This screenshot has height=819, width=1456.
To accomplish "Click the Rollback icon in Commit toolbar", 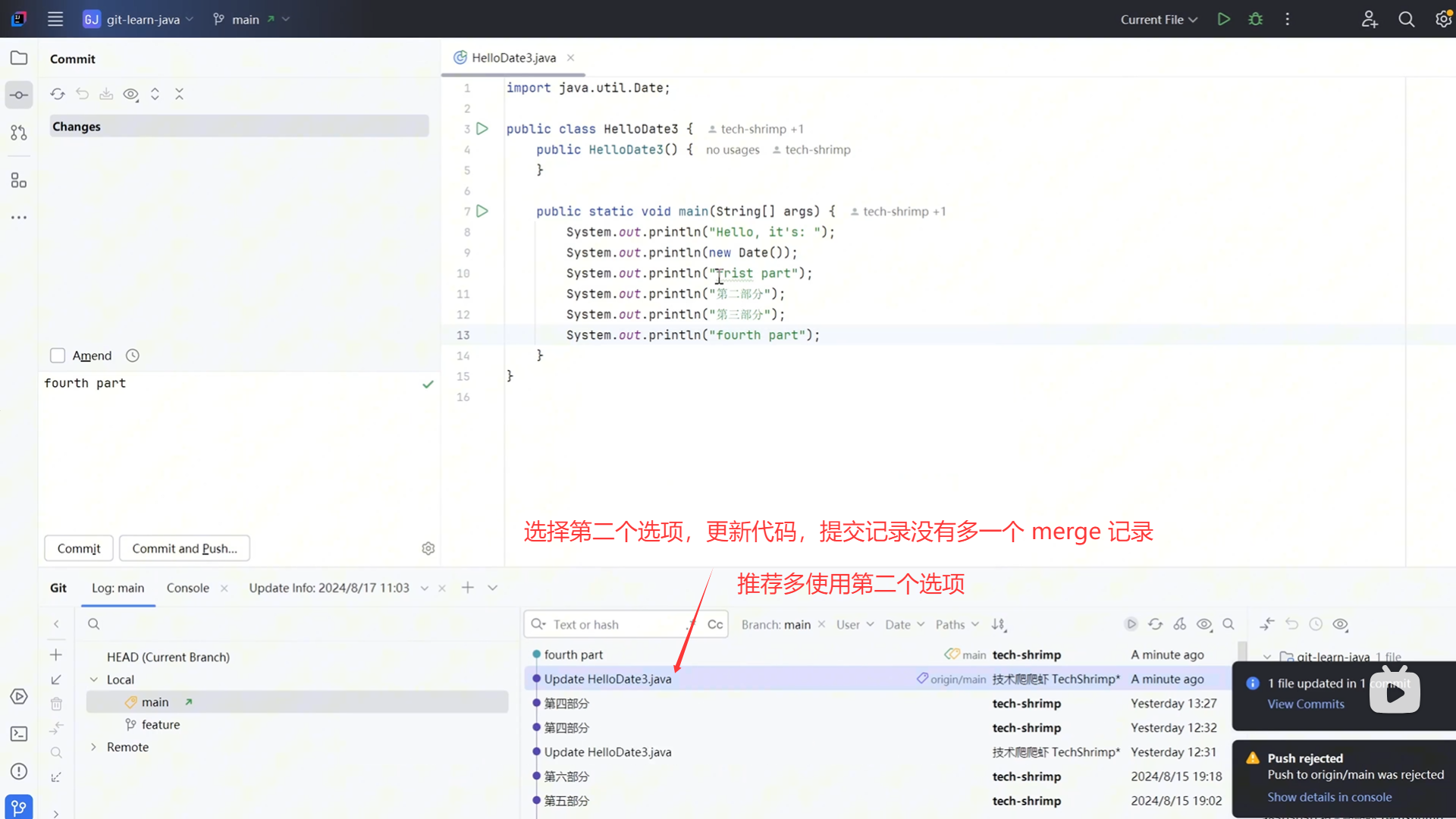I will click(x=82, y=94).
